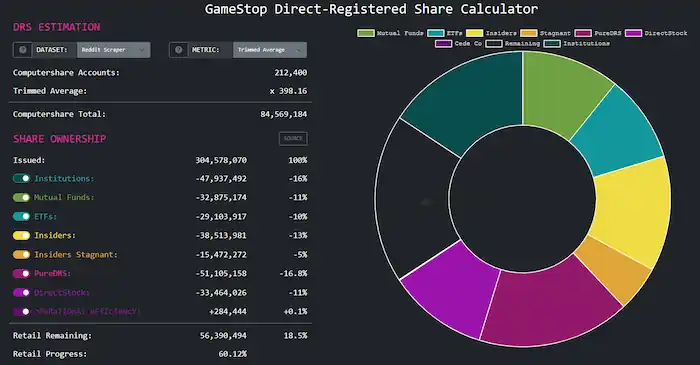
Task: Click the help icon beside DATASET
Action: pos(22,50)
